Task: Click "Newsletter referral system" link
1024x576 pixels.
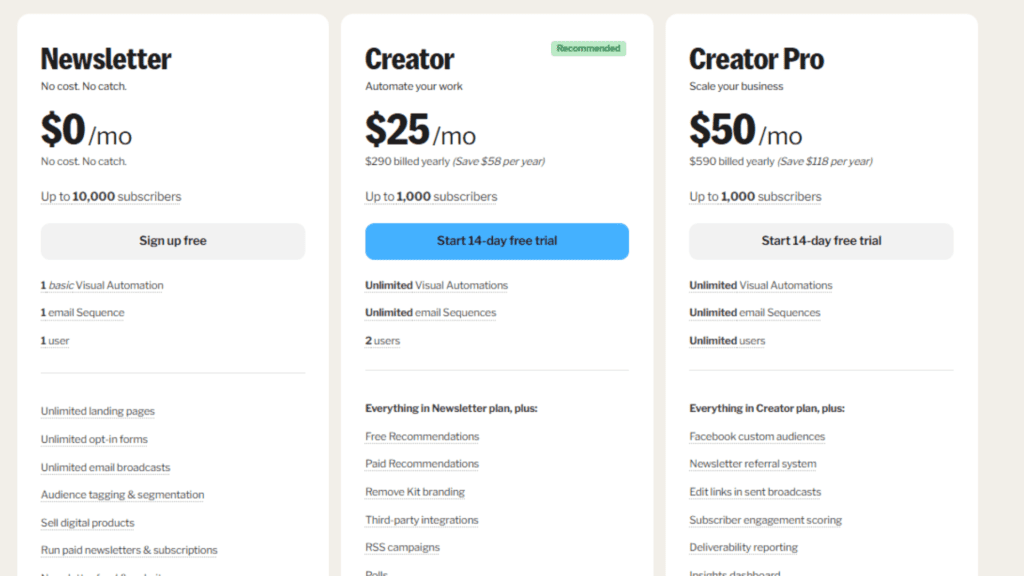Action: (753, 464)
